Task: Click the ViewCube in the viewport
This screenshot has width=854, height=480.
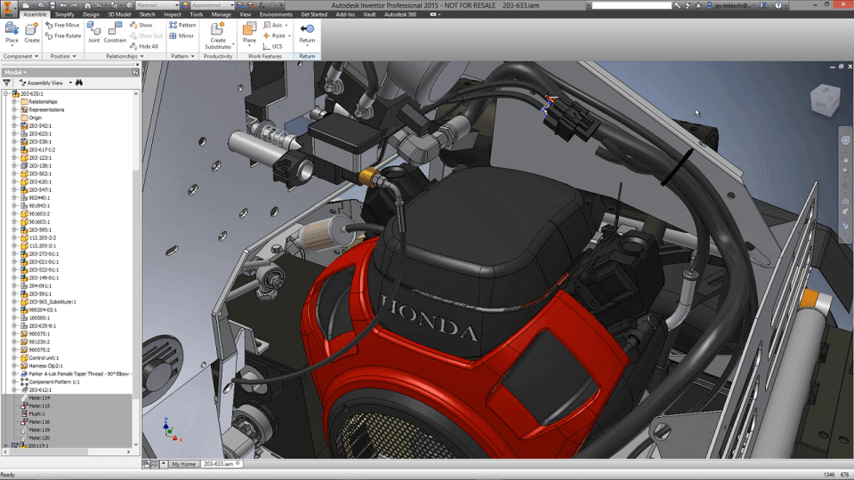Action: (x=825, y=100)
